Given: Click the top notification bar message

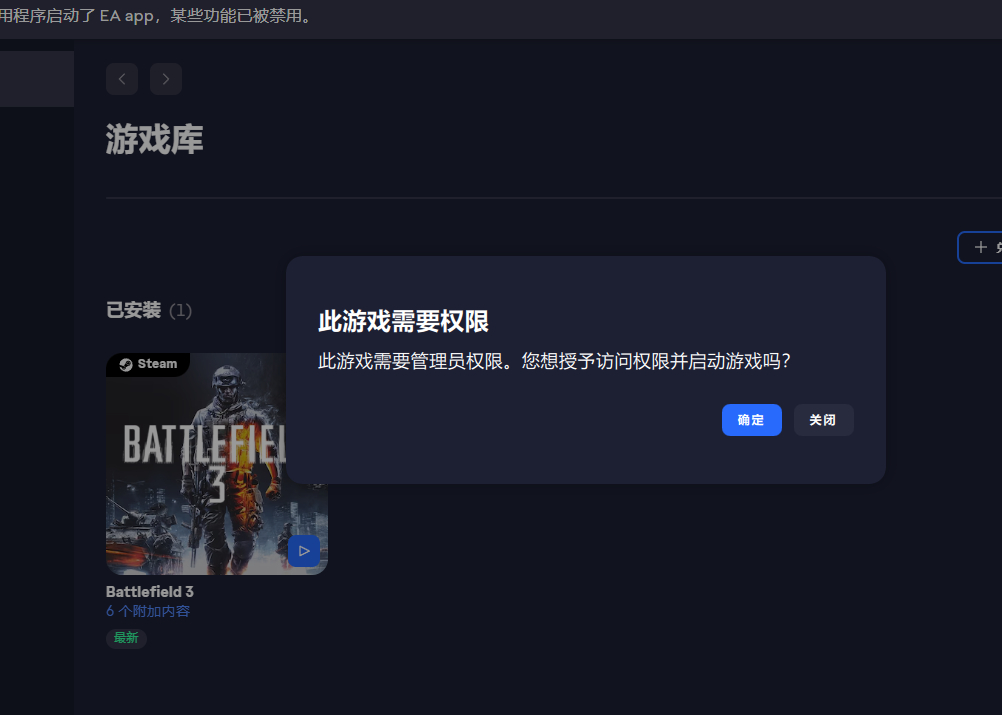Looking at the screenshot, I should [156, 16].
